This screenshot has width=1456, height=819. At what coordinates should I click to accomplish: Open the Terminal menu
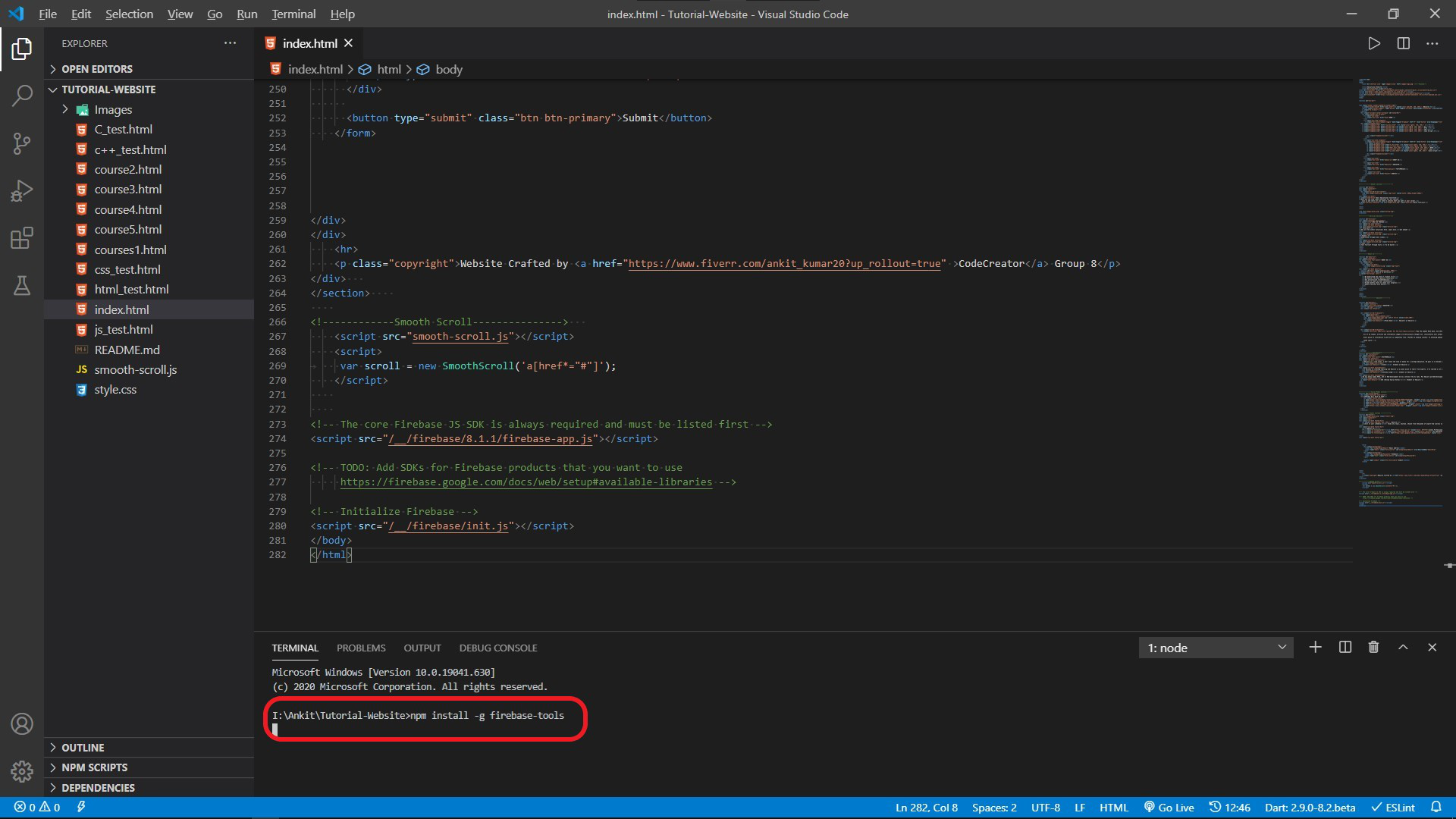tap(293, 14)
